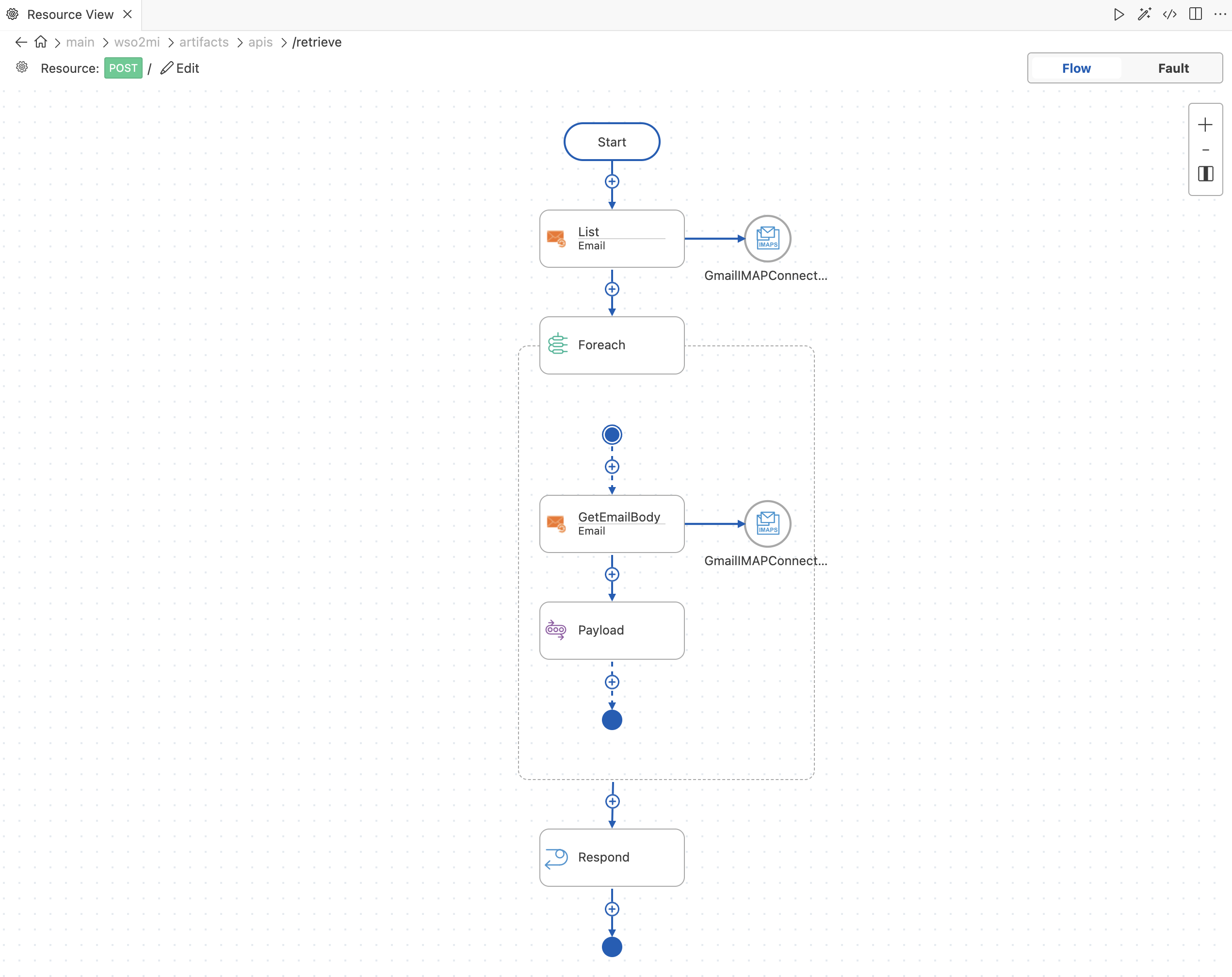Navigate to main breadcrumb
Screen dimensions: 1232x977
coord(80,42)
